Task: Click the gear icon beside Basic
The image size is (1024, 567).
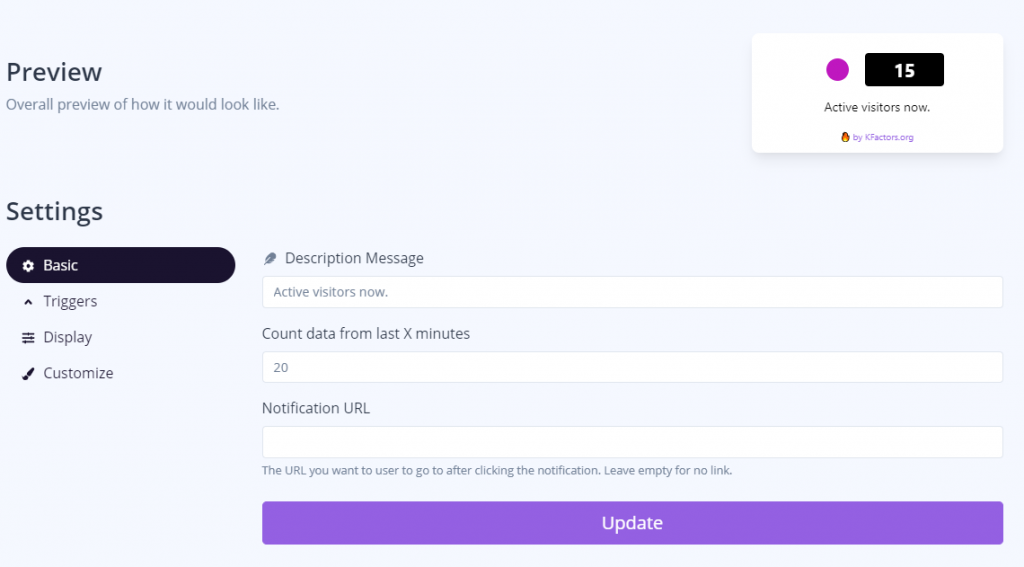Action: tap(28, 266)
